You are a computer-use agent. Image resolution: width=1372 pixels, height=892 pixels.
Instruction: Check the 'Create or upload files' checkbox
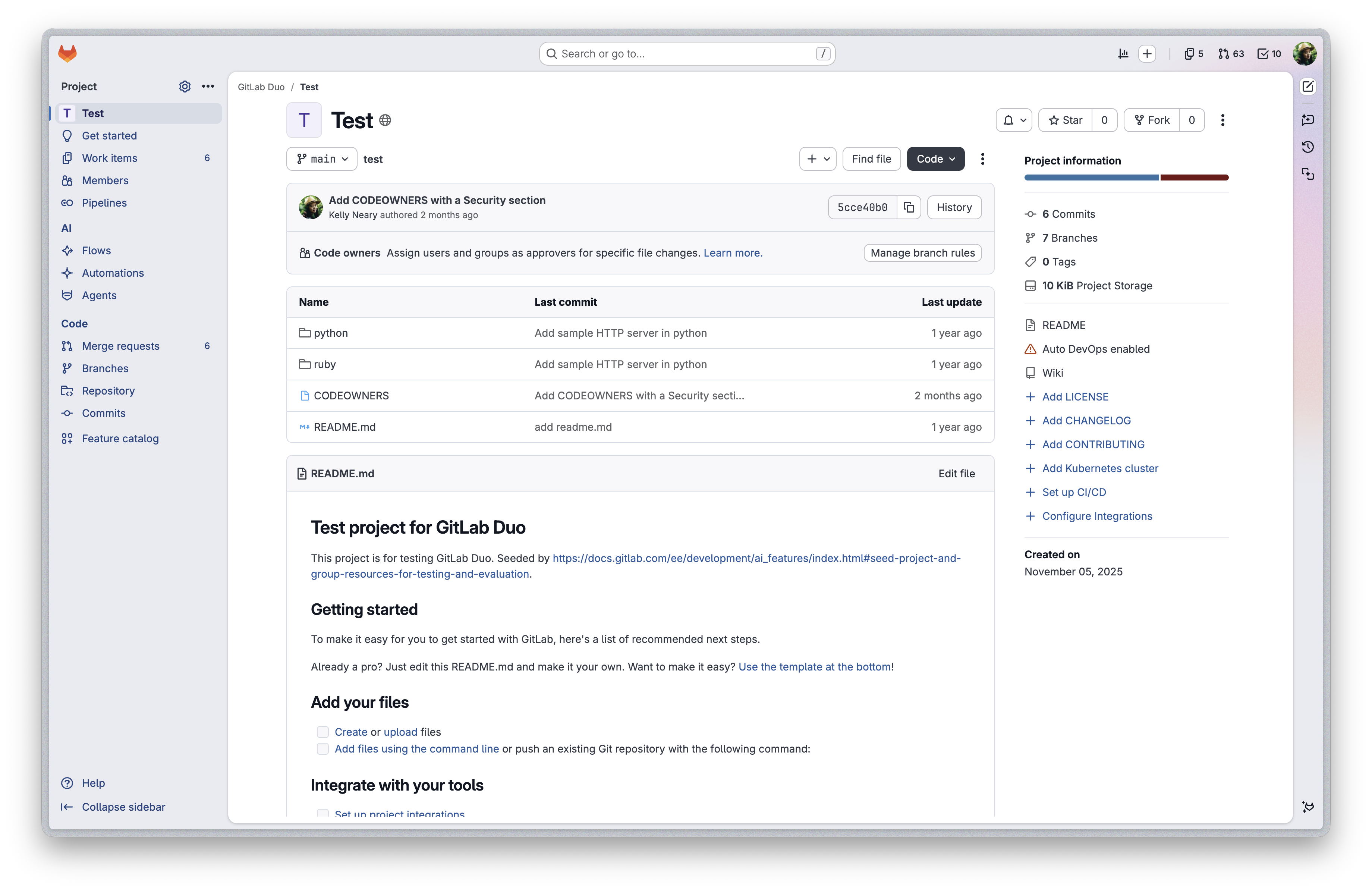click(322, 732)
